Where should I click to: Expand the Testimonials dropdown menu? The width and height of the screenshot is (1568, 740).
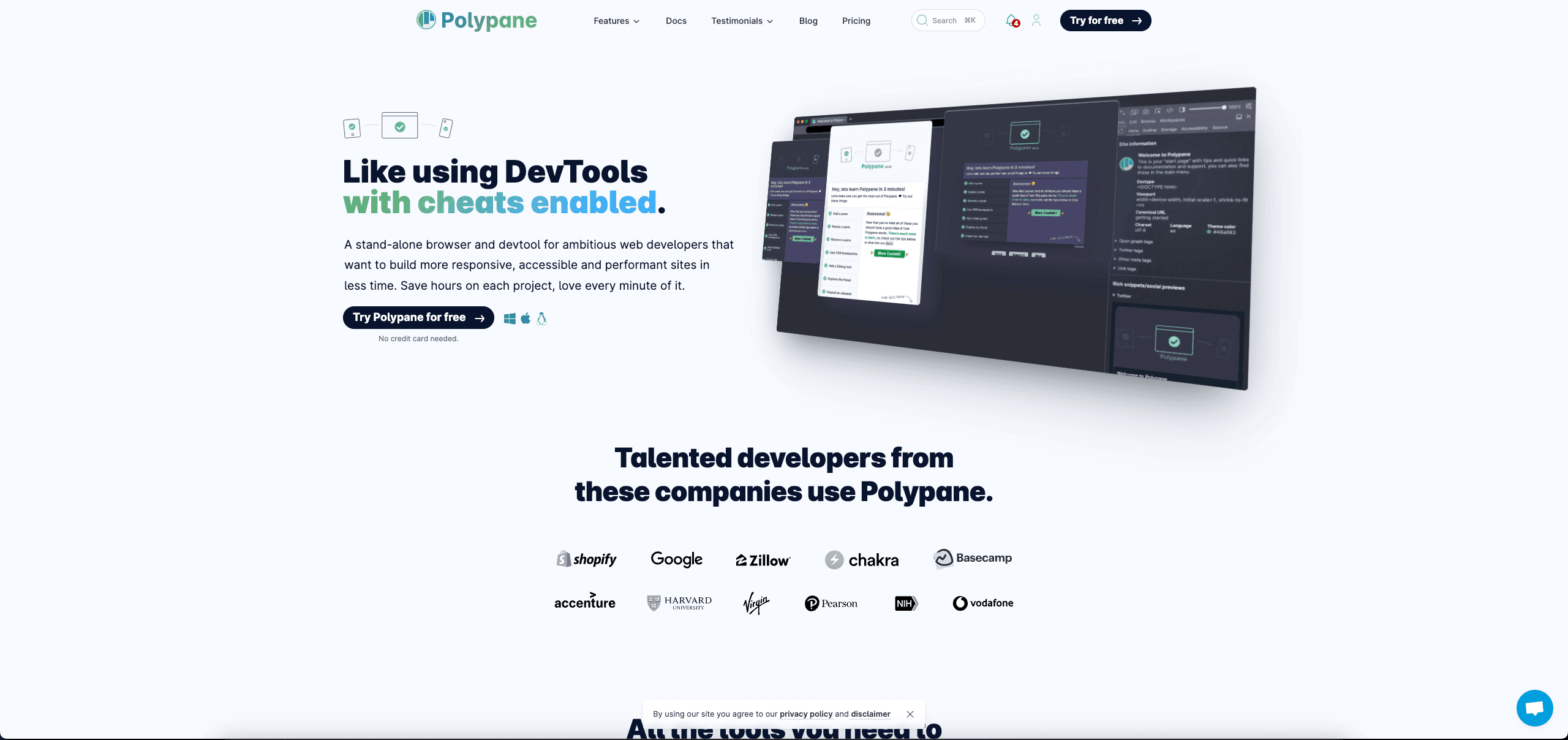742,21
